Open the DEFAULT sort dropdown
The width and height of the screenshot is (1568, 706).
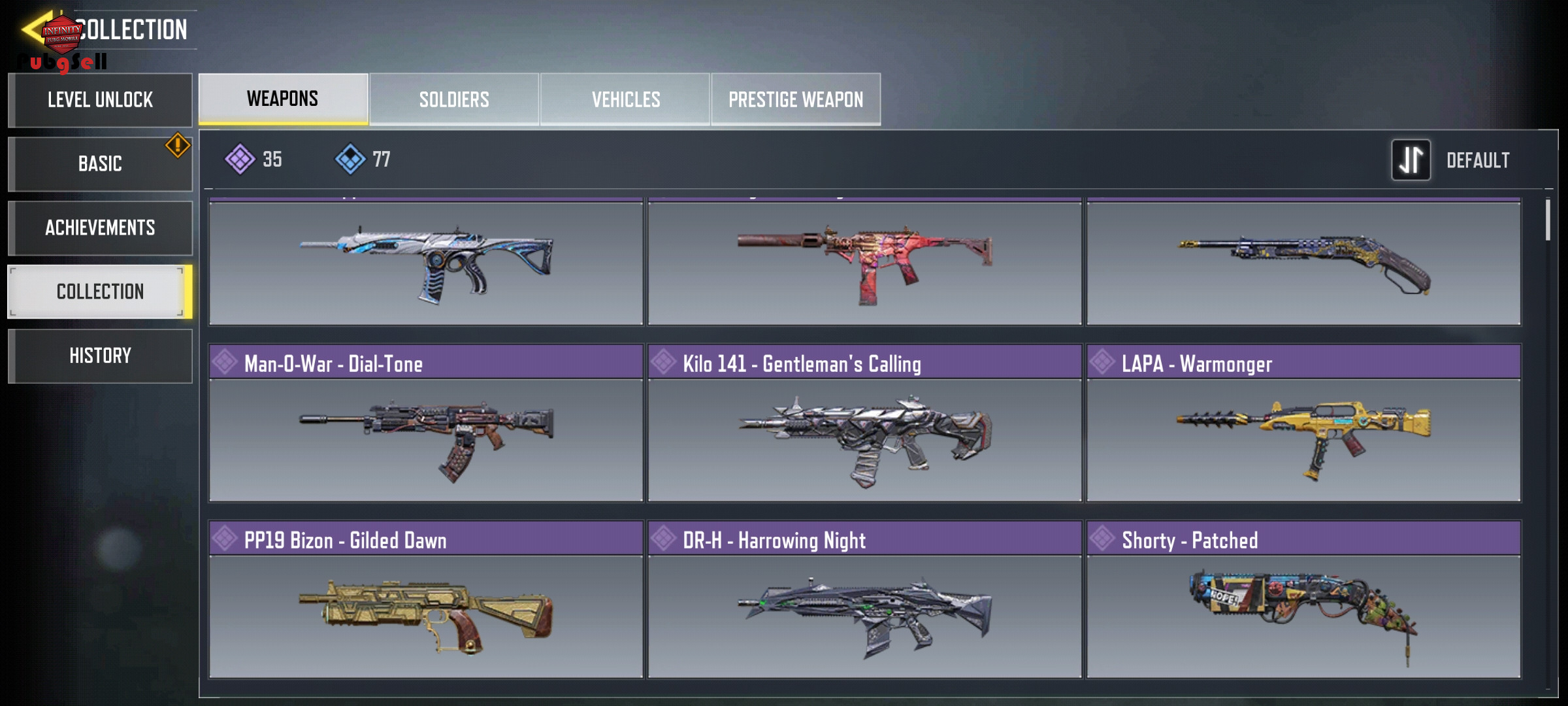click(1478, 160)
